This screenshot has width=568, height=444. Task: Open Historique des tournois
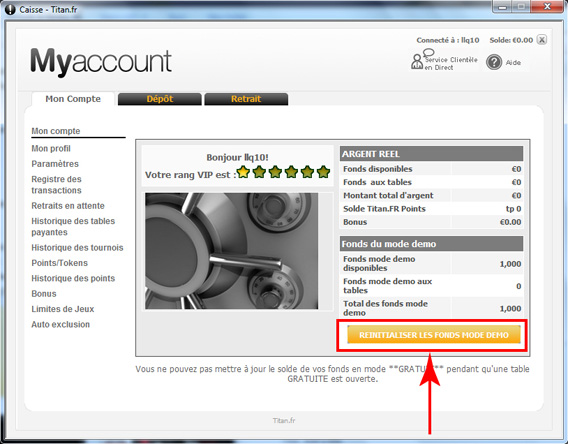[x=77, y=248]
